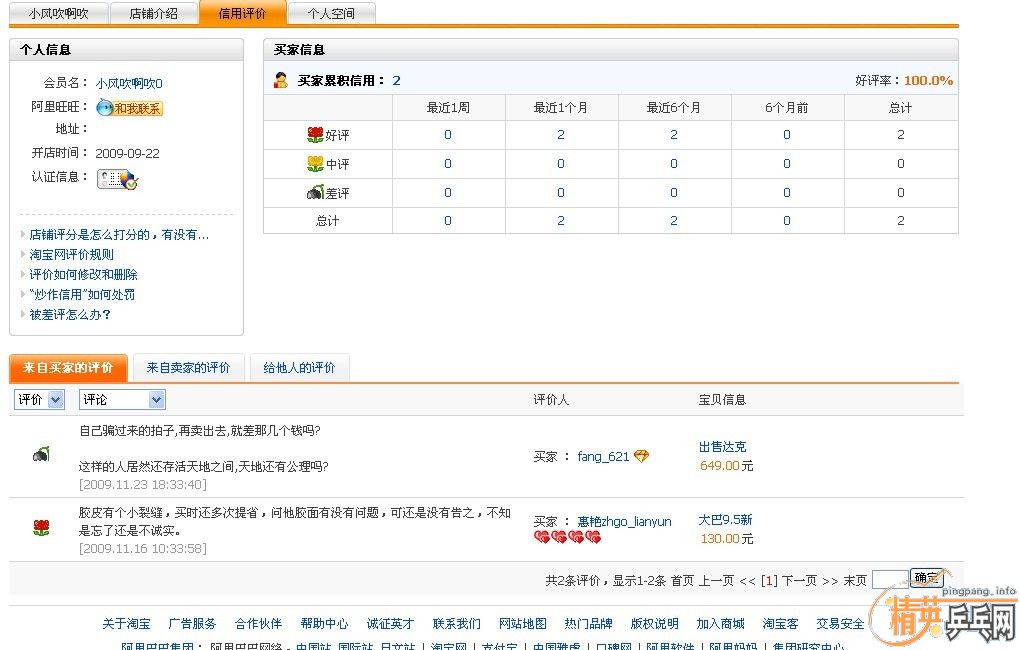This screenshot has width=1020, height=650.
Task: Click the page number input field
Action: click(888, 579)
